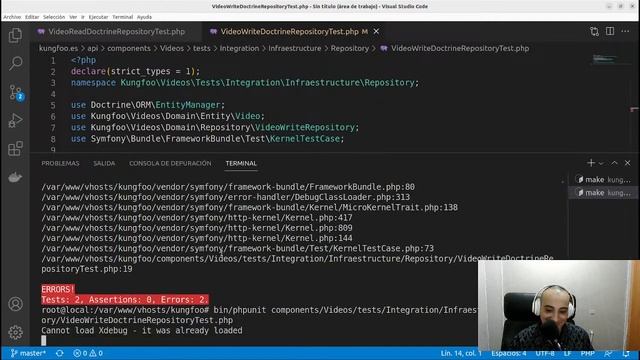The image size is (640, 360).
Task: Click the synchronize changes icon in status bar
Action: pyautogui.click(x=60, y=353)
